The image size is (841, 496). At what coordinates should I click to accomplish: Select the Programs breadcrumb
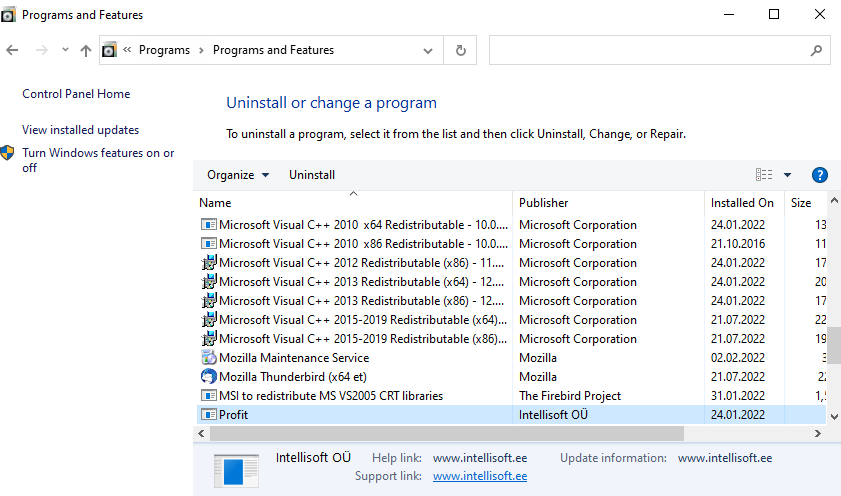tap(164, 50)
